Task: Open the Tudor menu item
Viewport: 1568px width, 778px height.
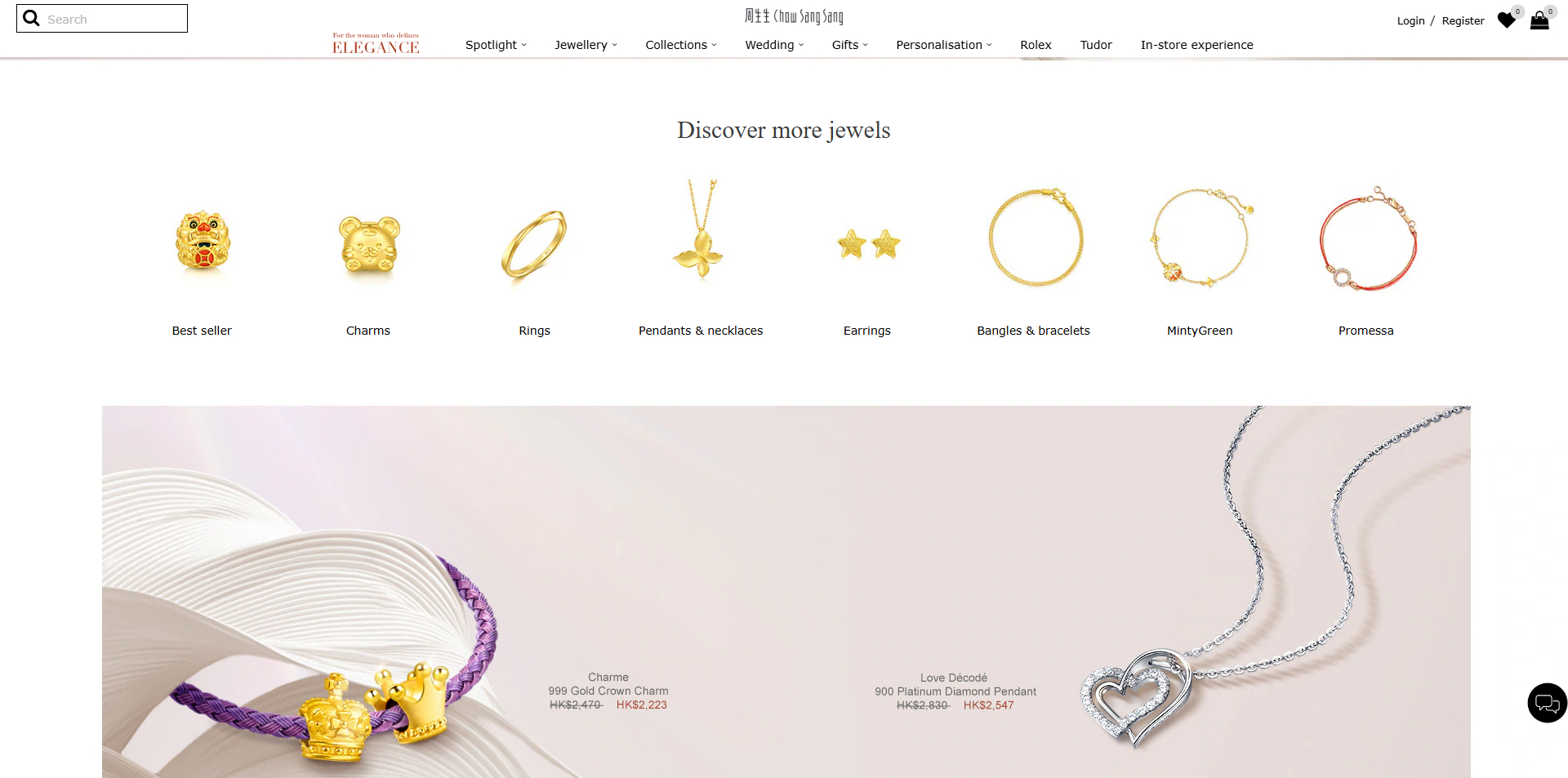Action: tap(1096, 45)
